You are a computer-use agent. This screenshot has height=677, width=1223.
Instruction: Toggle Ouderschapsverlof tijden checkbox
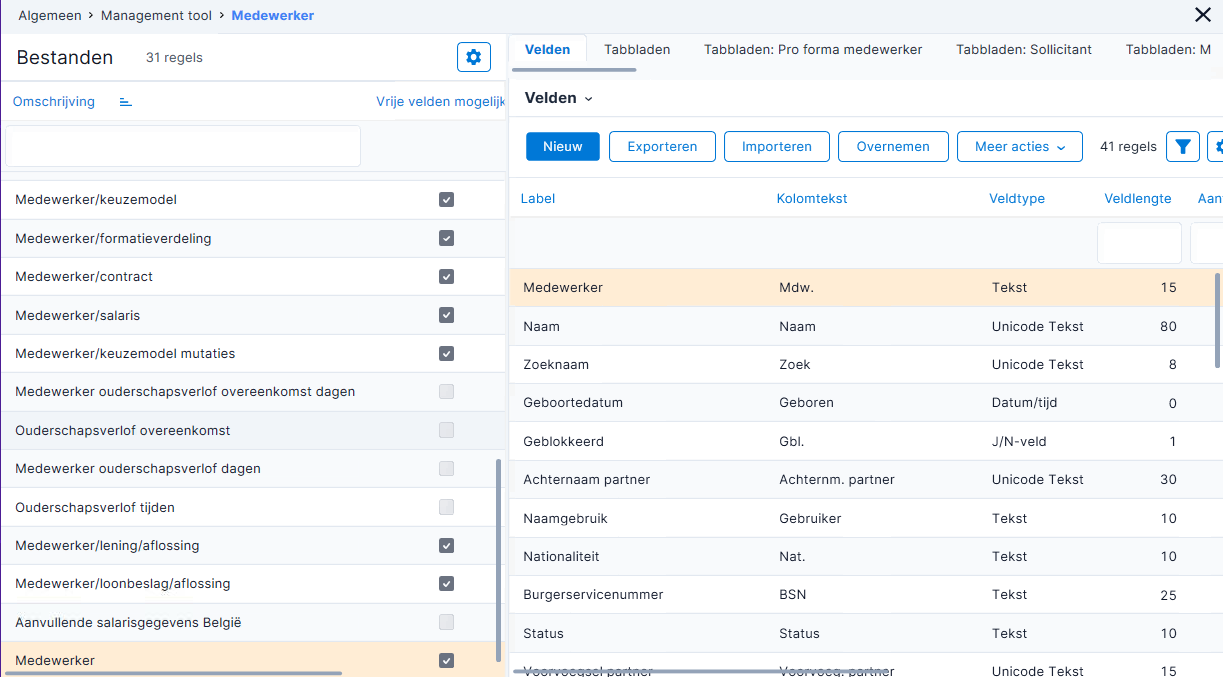(x=446, y=507)
